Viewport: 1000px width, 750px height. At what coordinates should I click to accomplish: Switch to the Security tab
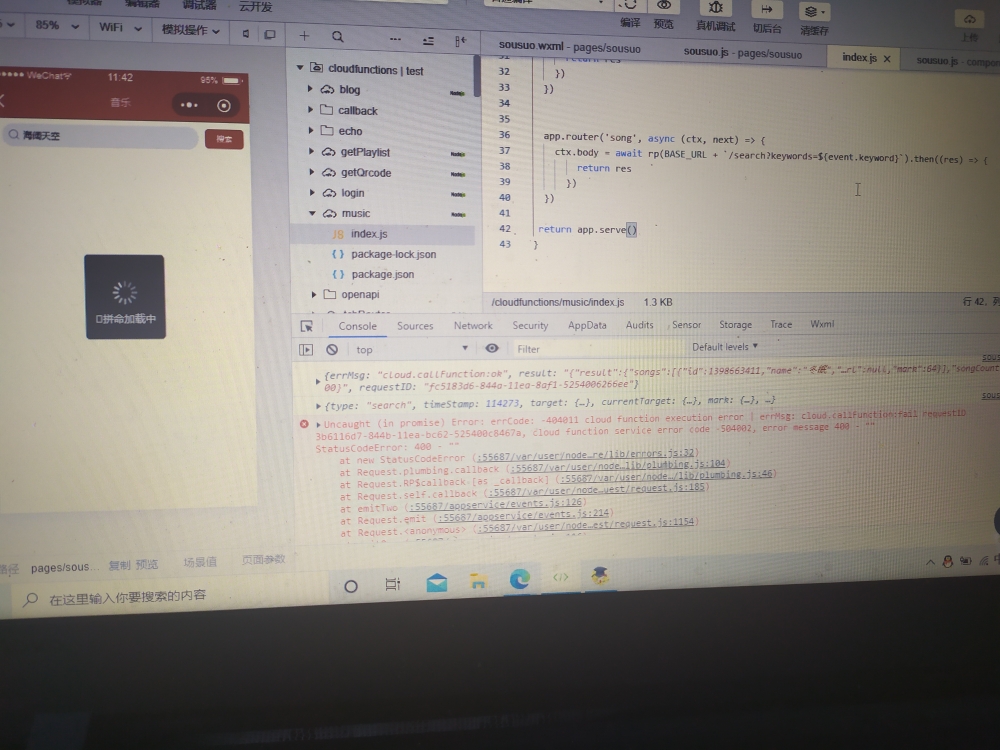[530, 325]
